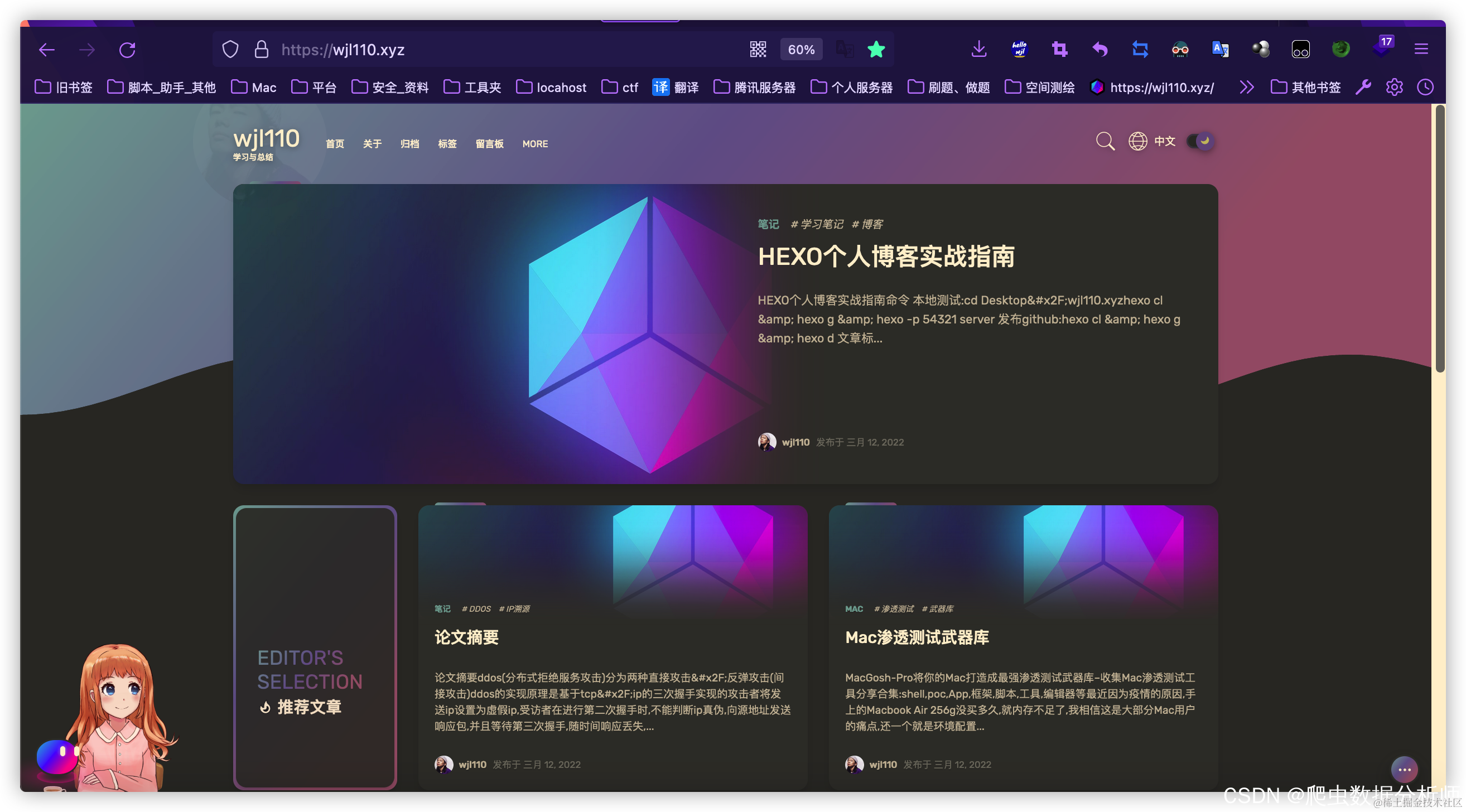This screenshot has width=1466, height=812.
Task: Click the bookmark star in address bar
Action: 876,50
